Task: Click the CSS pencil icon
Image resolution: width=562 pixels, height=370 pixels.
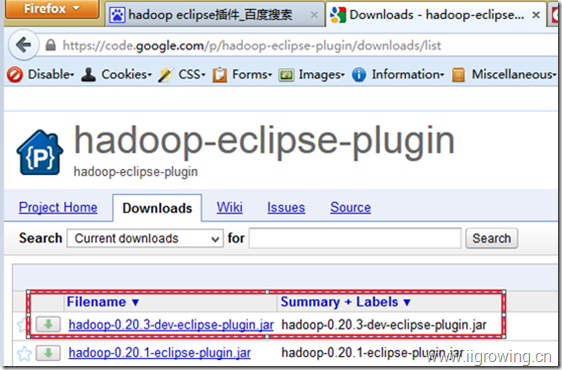Action: (166, 75)
